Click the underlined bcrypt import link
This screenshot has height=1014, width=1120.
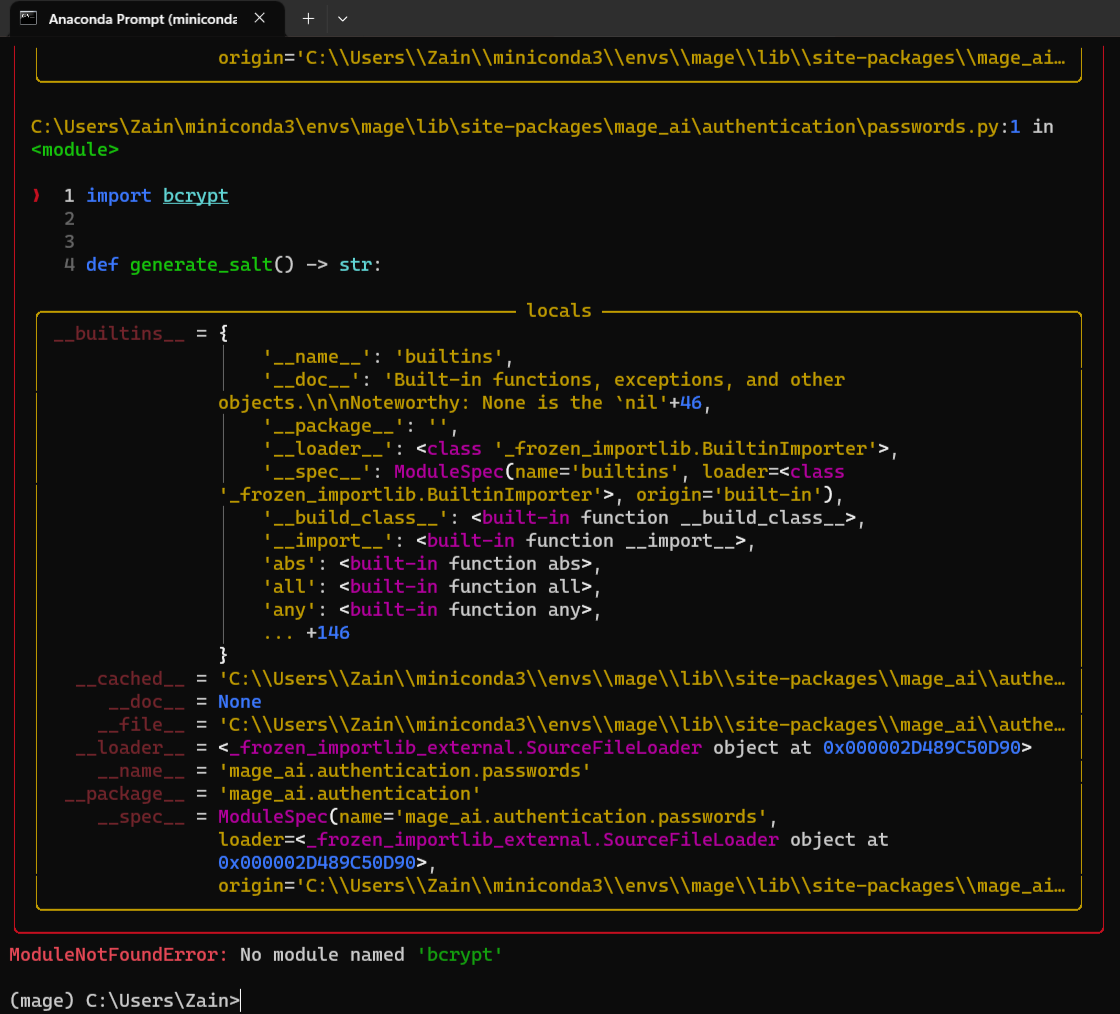[x=195, y=195]
